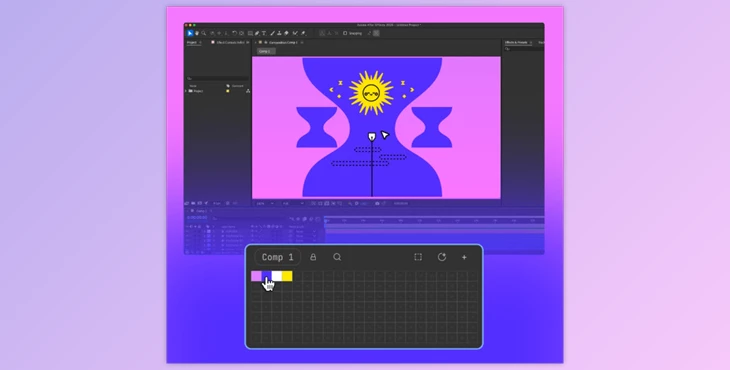The width and height of the screenshot is (730, 370).
Task: Click the Comp 1 button in palette panel
Action: click(277, 257)
